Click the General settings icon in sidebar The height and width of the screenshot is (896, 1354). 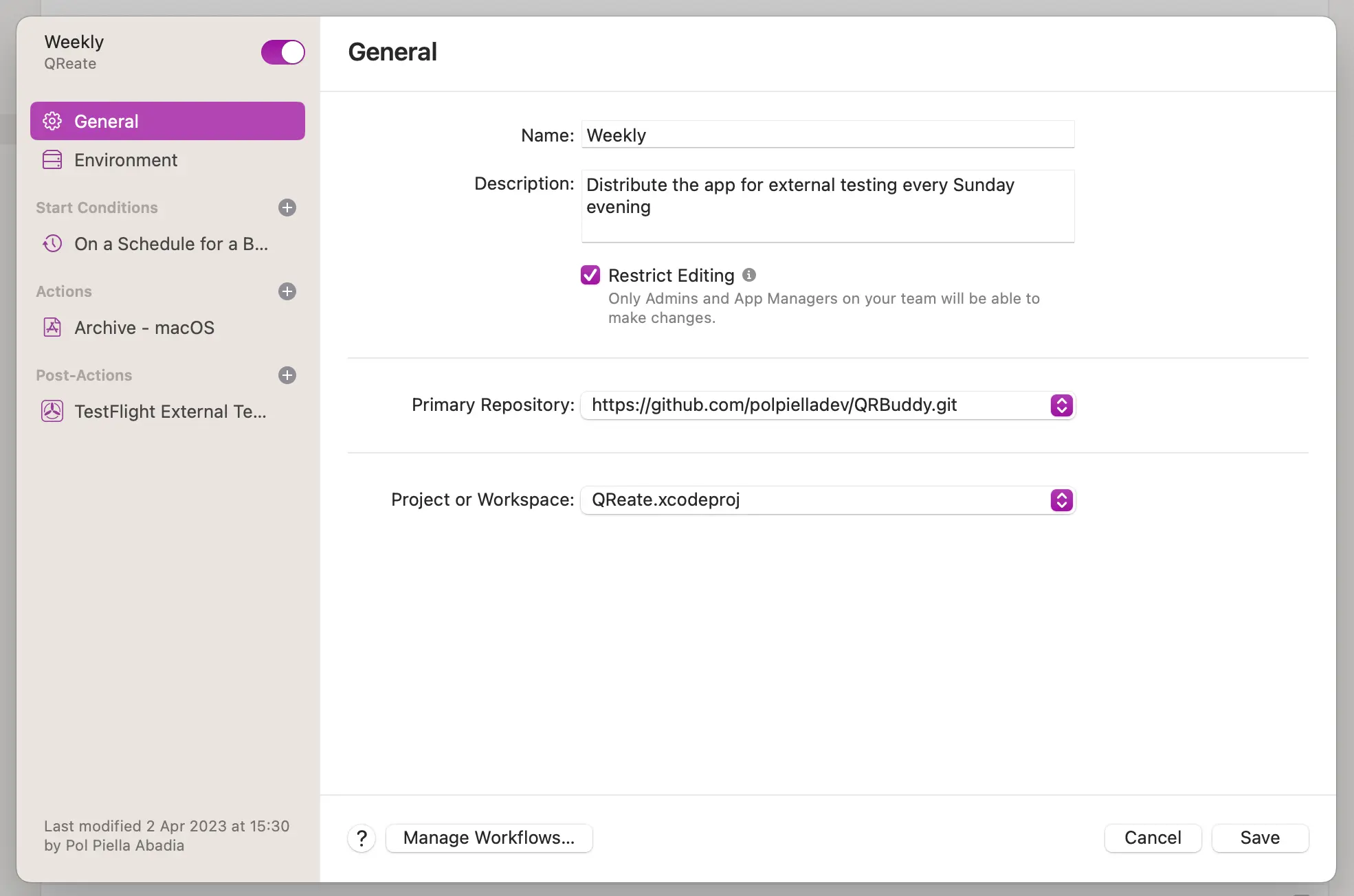(x=52, y=120)
